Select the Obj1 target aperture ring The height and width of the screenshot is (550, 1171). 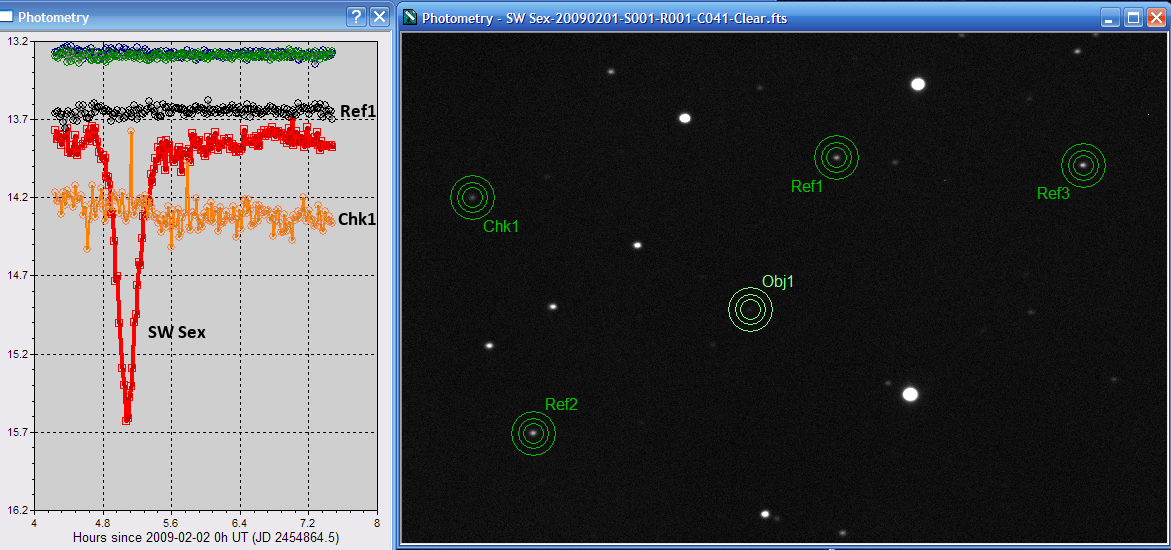click(x=750, y=309)
